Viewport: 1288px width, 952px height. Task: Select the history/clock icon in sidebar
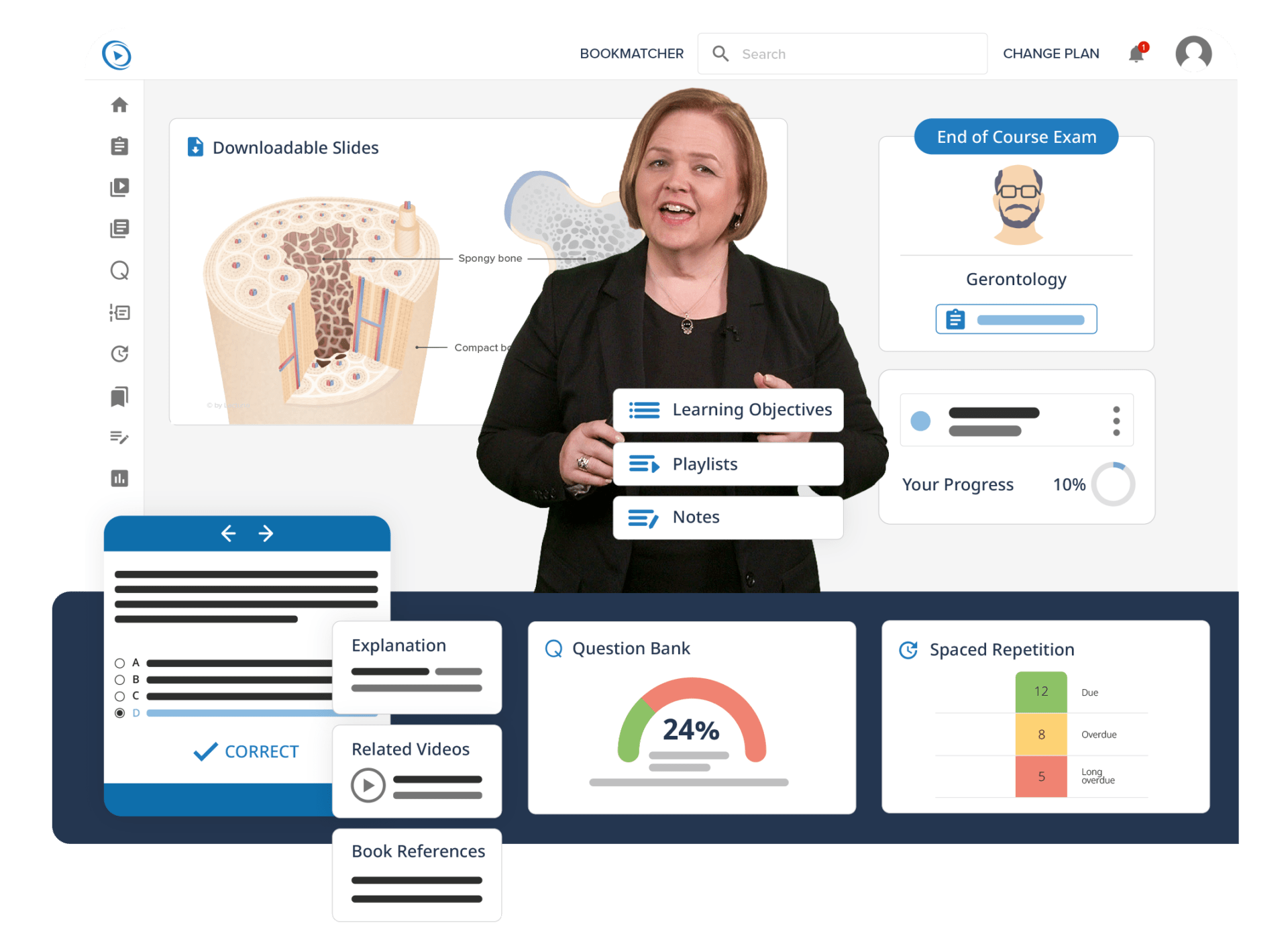(x=120, y=354)
